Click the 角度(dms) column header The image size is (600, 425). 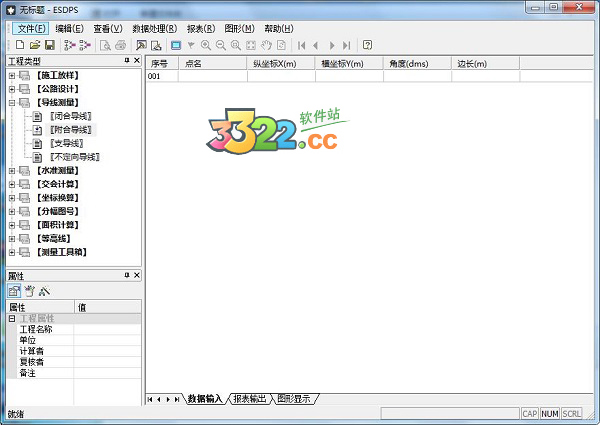tap(417, 64)
